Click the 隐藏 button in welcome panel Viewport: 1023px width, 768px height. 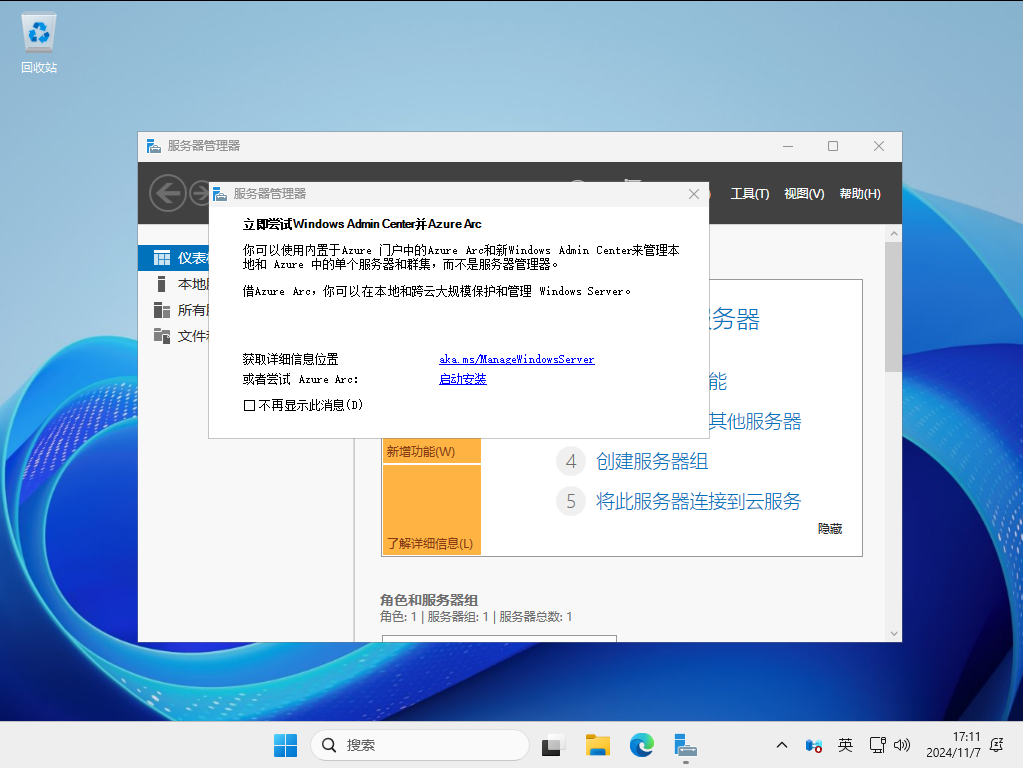pos(830,528)
